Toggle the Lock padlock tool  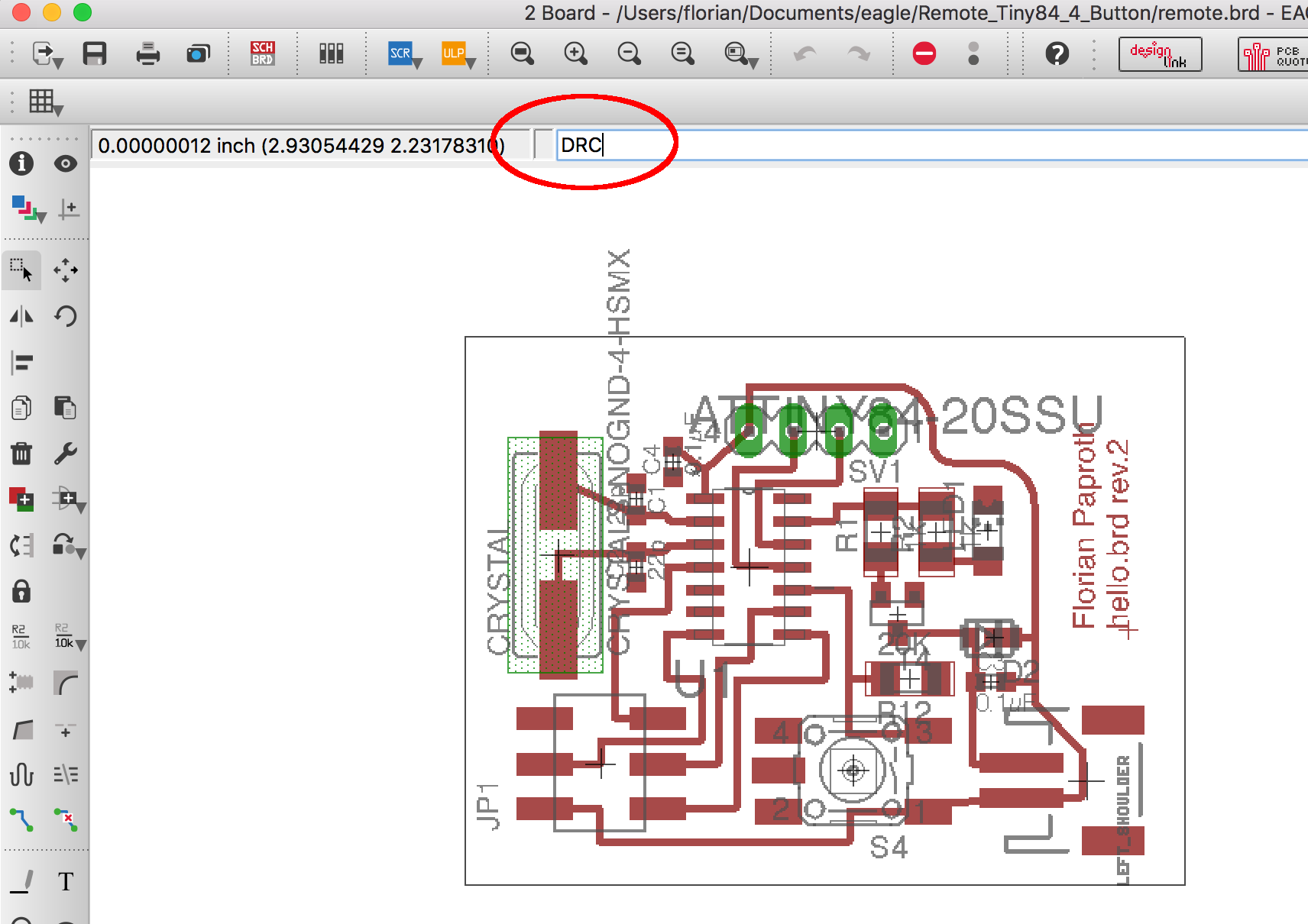[21, 591]
